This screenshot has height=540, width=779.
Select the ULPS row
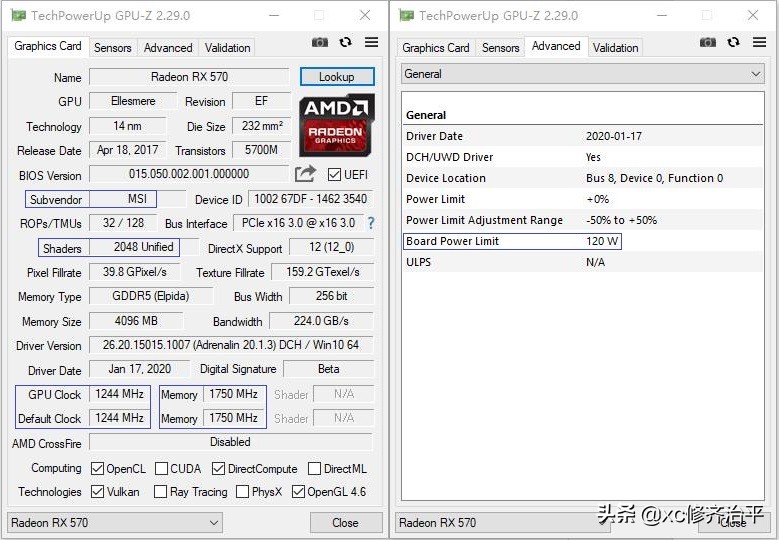tap(583, 262)
